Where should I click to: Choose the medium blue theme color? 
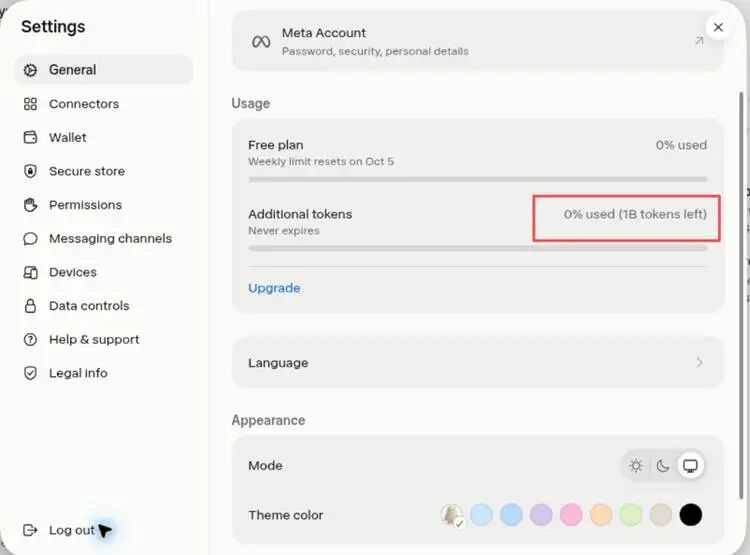click(x=511, y=515)
